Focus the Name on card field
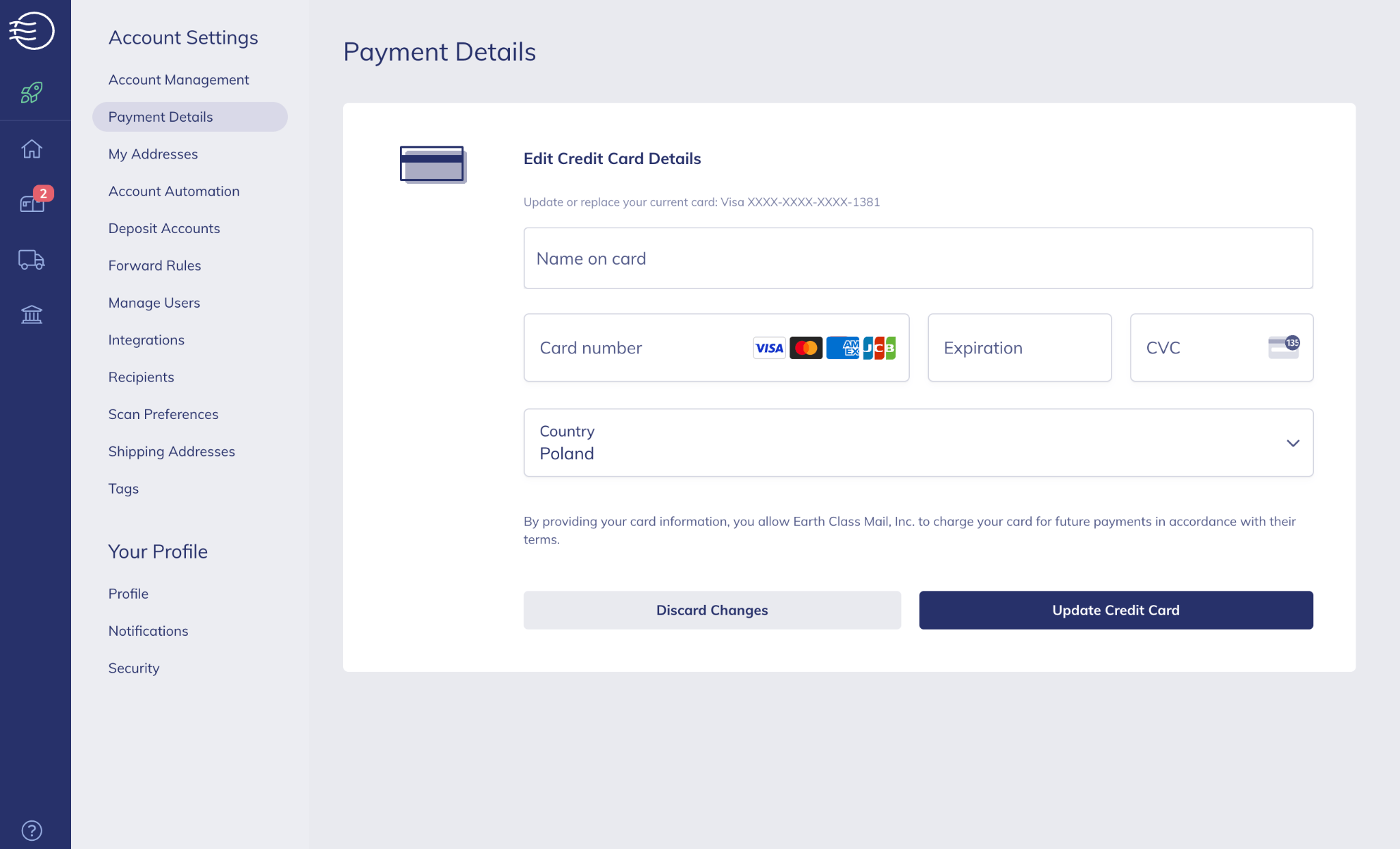This screenshot has height=849, width=1400. [x=917, y=258]
